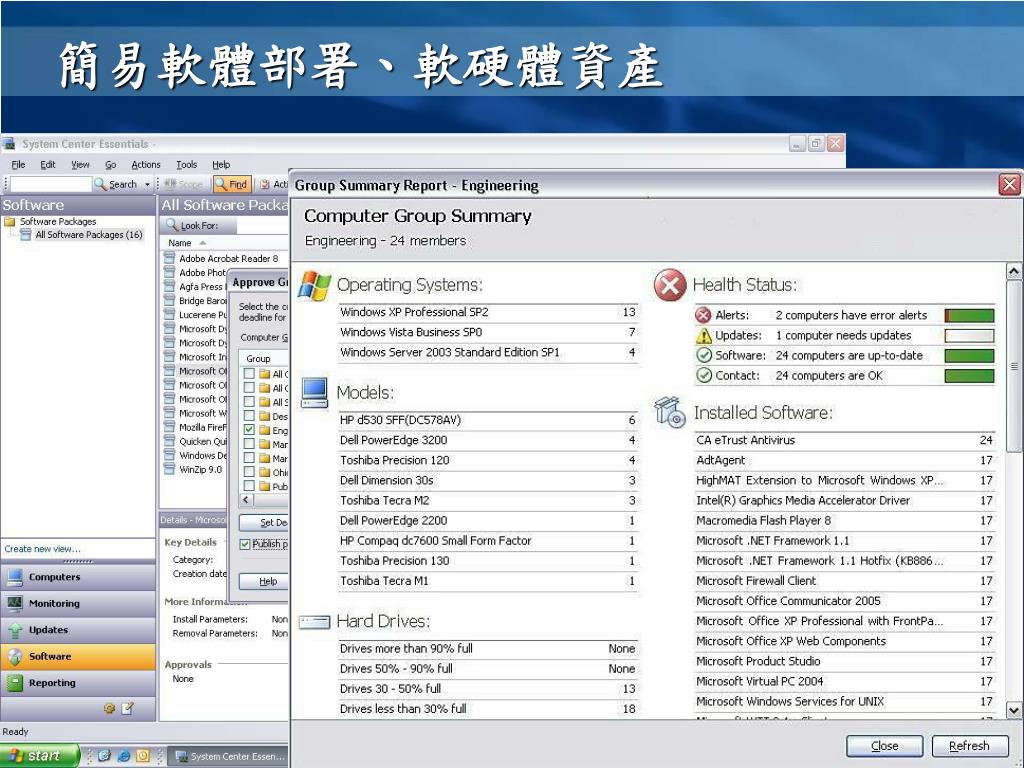Open the Help menu
This screenshot has width=1024, height=768.
(221, 165)
